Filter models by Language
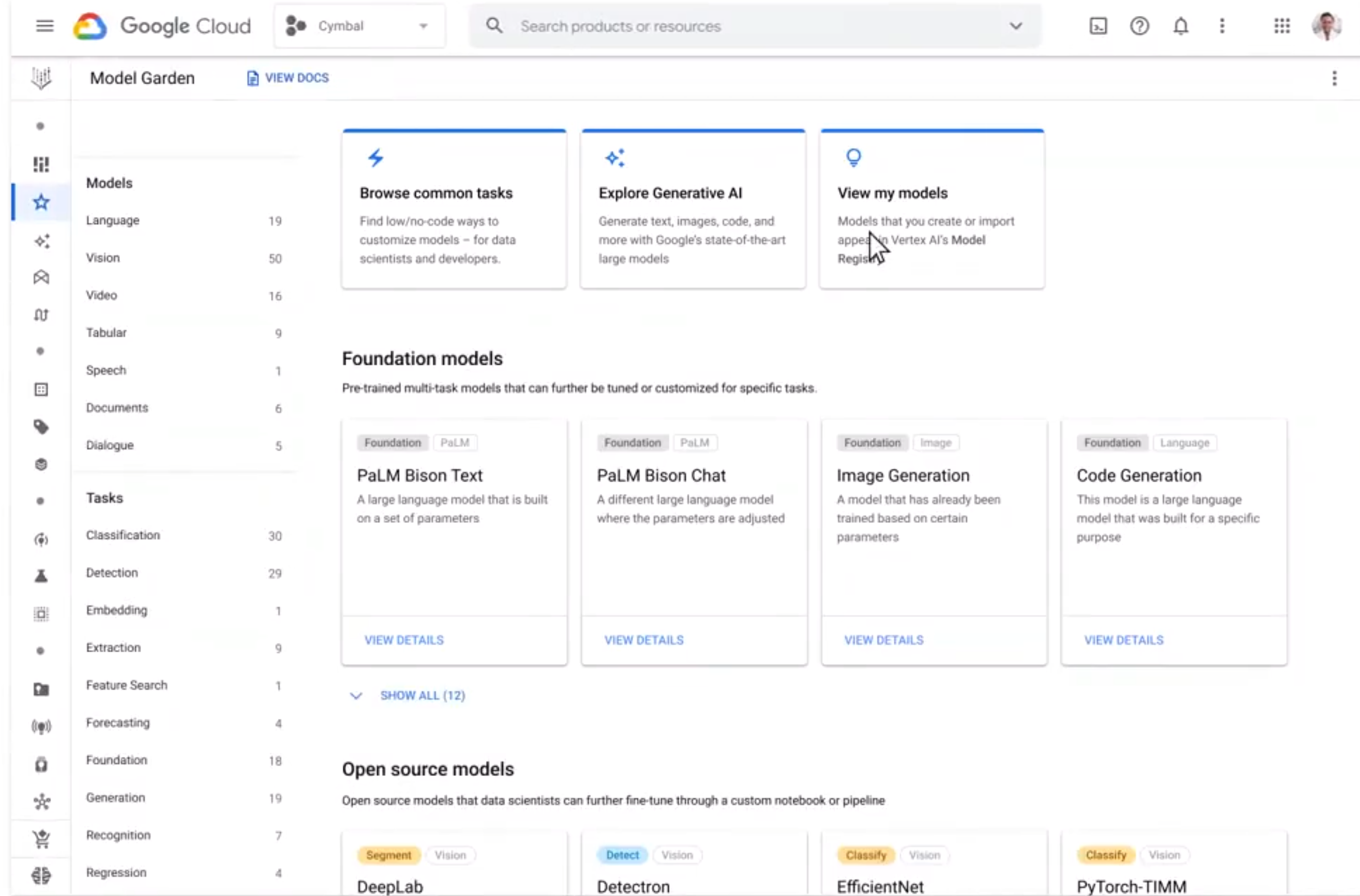 tap(184, 221)
